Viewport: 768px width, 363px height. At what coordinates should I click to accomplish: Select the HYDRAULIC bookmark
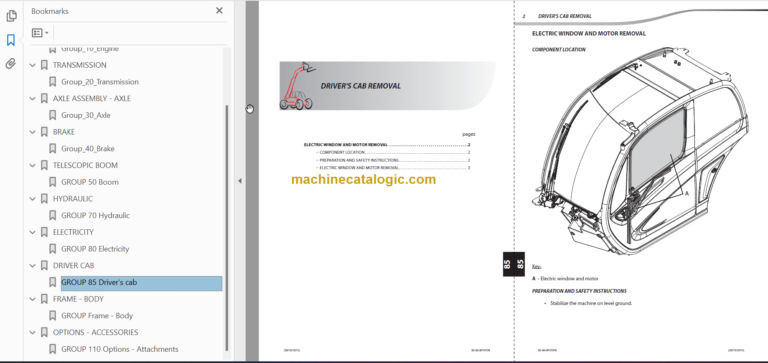point(72,198)
